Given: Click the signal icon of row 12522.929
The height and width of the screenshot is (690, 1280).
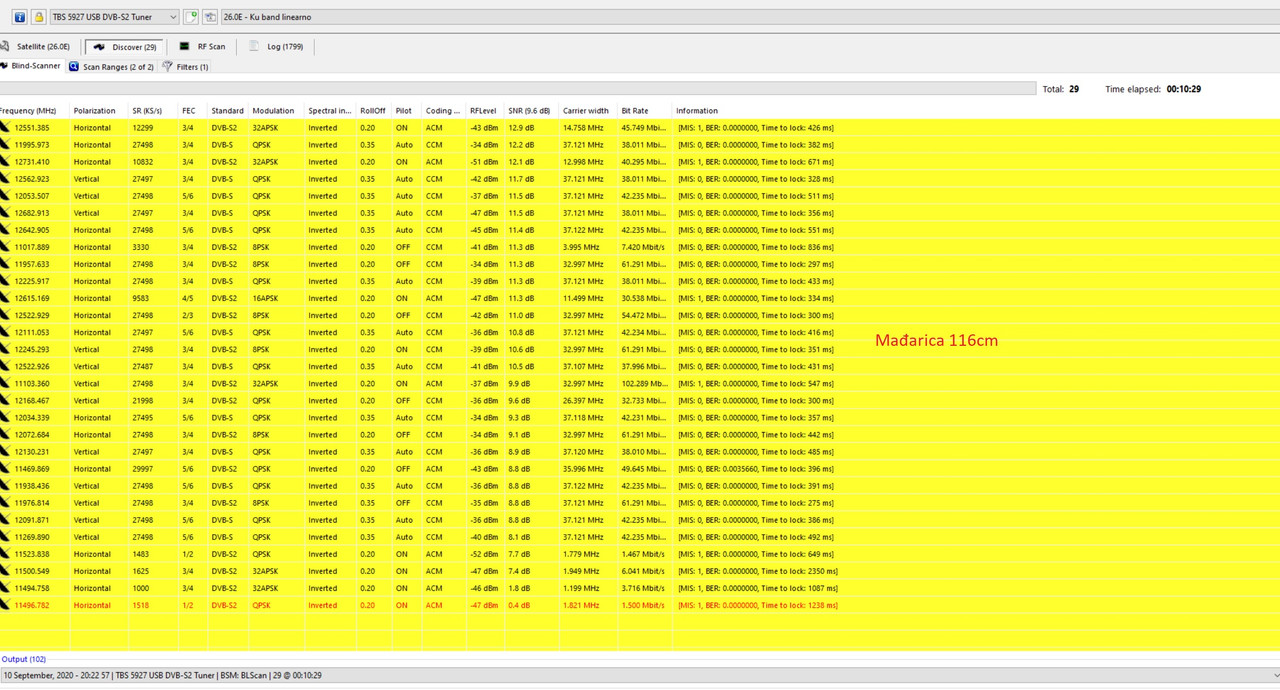Looking at the screenshot, I should pyautogui.click(x=5, y=315).
